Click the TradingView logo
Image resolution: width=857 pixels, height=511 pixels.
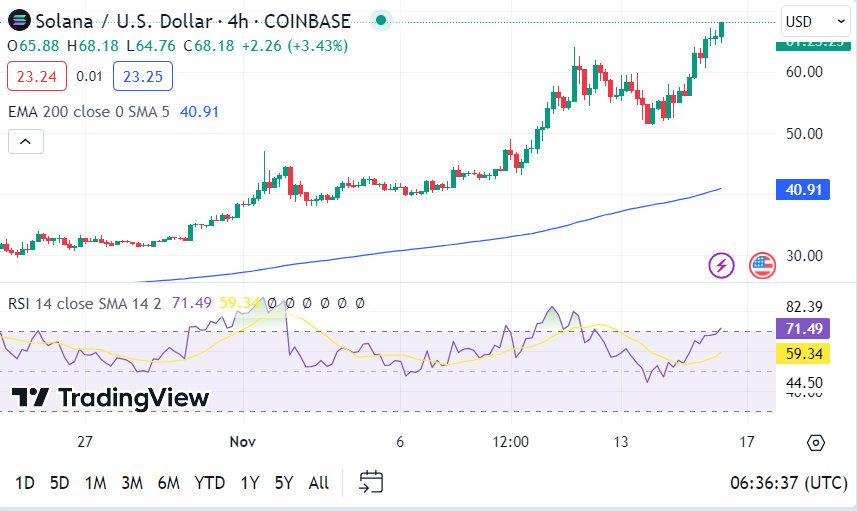pyautogui.click(x=110, y=398)
